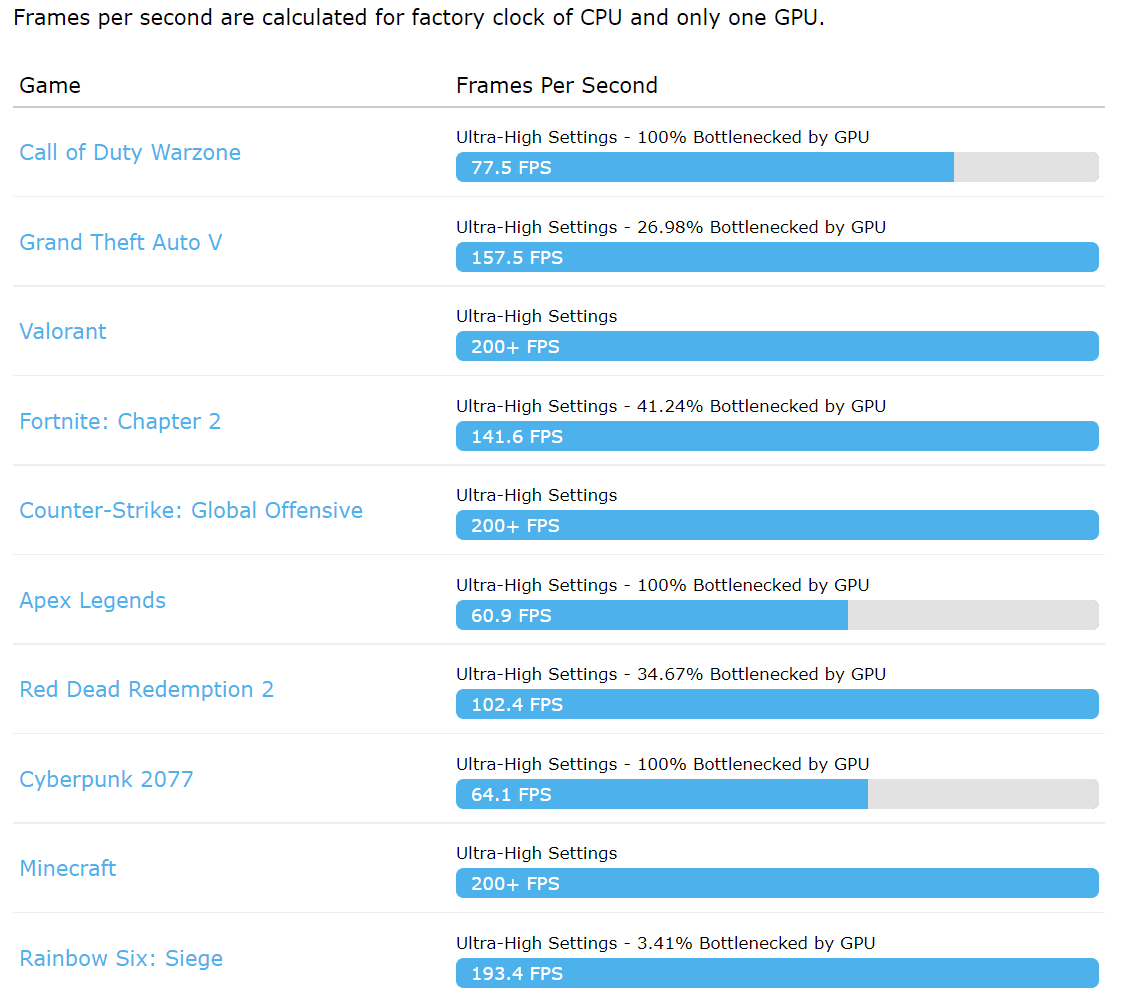
Task: Click Valorant's 200+ FPS bar
Action: tap(777, 347)
